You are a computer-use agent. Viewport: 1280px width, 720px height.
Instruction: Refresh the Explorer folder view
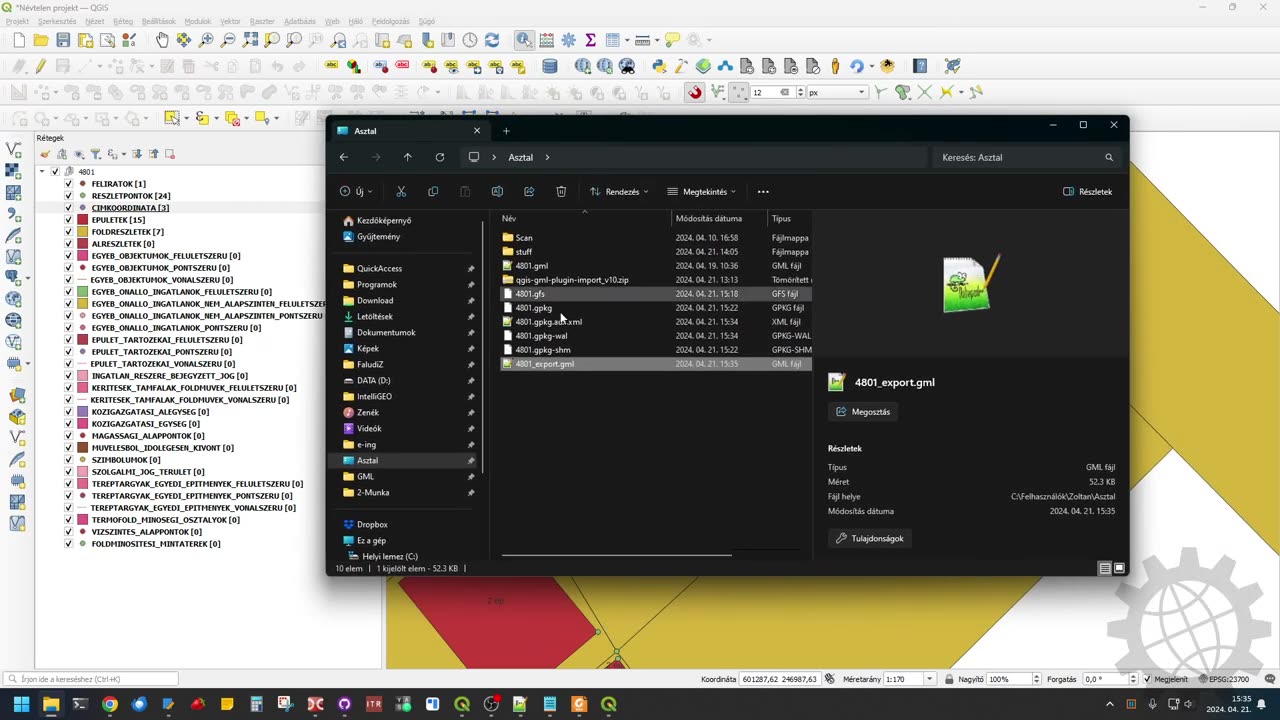click(439, 157)
